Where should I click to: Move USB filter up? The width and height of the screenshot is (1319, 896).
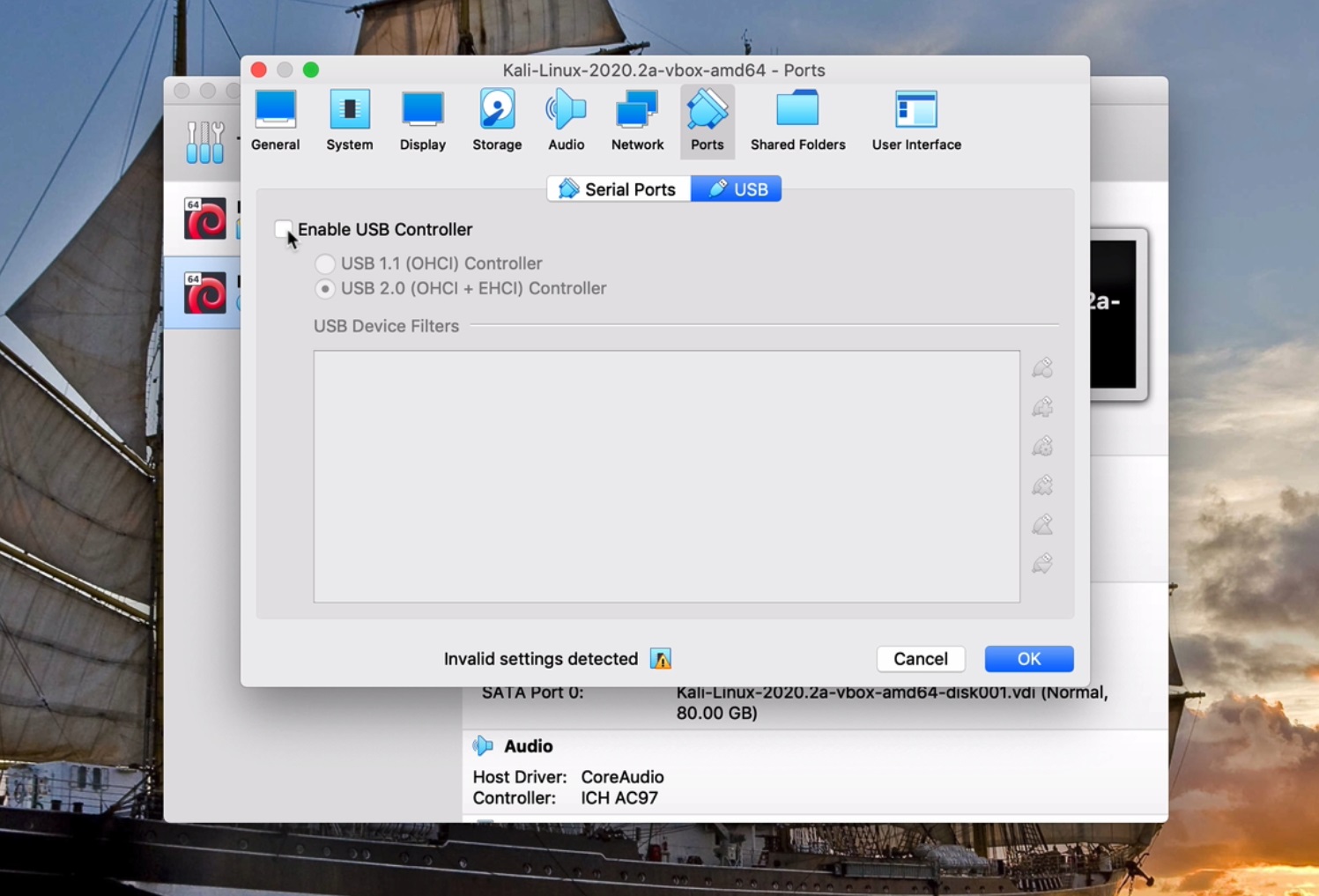[x=1042, y=524]
